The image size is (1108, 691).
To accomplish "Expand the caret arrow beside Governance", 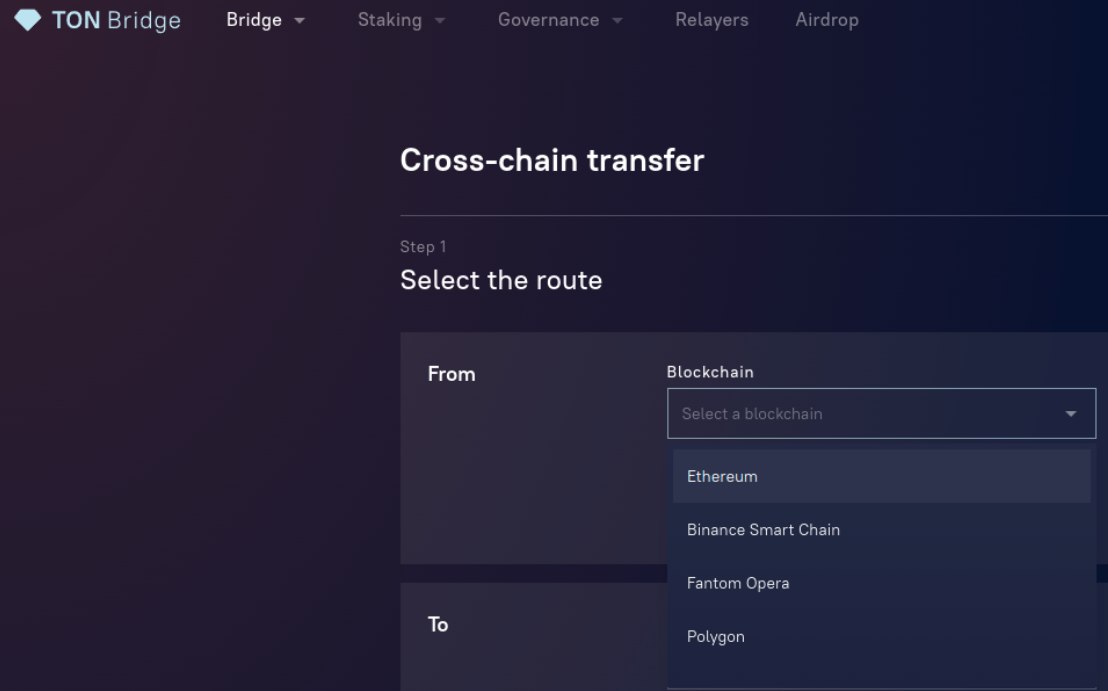I will click(617, 21).
